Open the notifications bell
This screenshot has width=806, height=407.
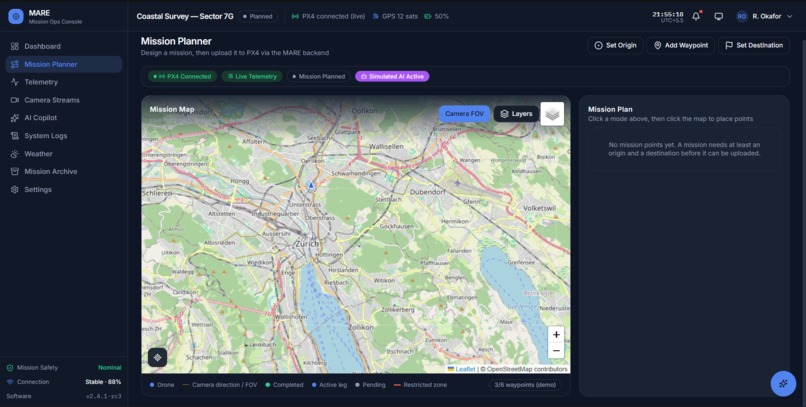coord(696,16)
